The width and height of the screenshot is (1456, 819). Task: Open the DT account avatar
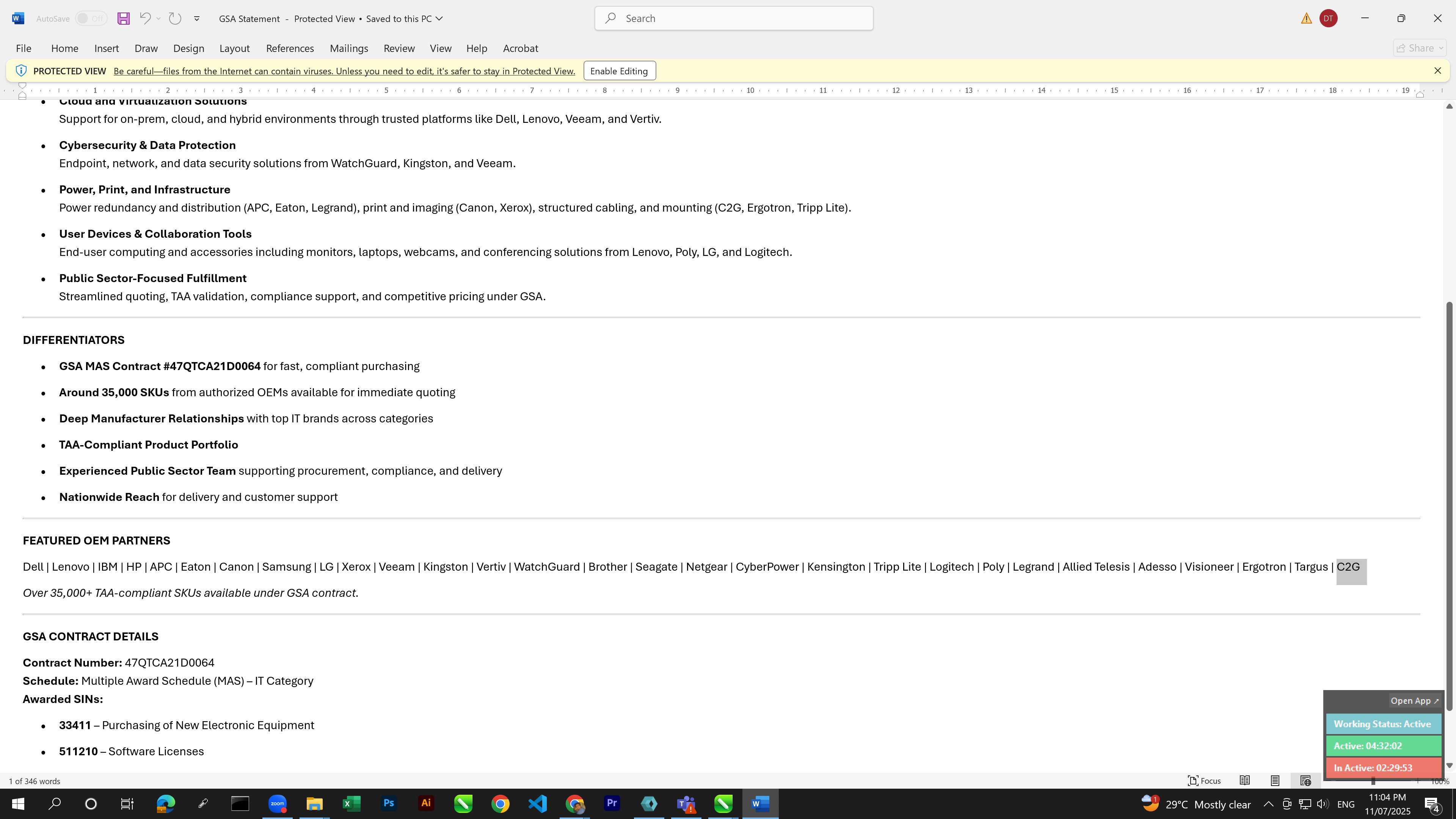1328,19
